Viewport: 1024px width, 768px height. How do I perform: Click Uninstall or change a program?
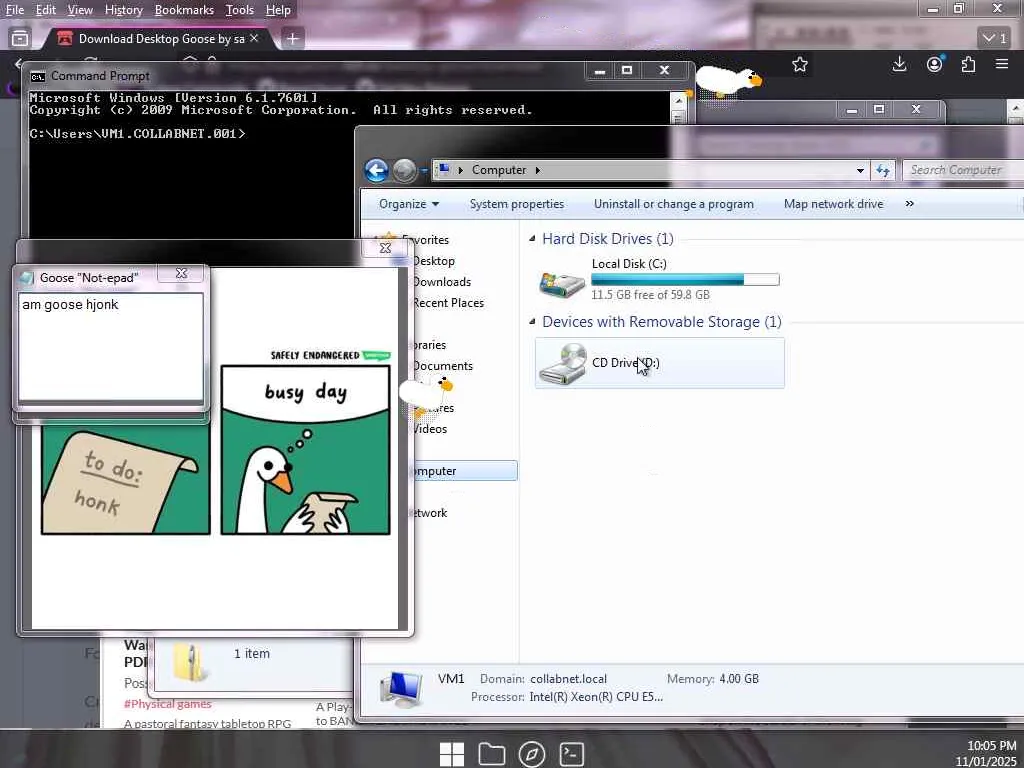(x=673, y=204)
